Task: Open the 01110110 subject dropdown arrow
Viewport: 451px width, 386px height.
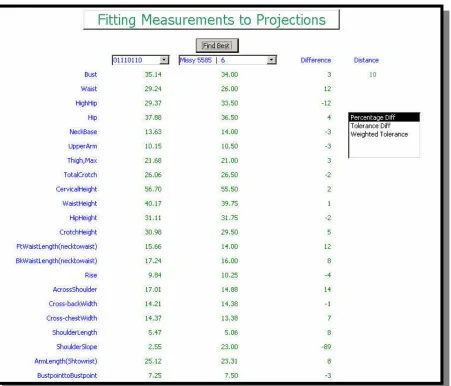Action: point(164,60)
